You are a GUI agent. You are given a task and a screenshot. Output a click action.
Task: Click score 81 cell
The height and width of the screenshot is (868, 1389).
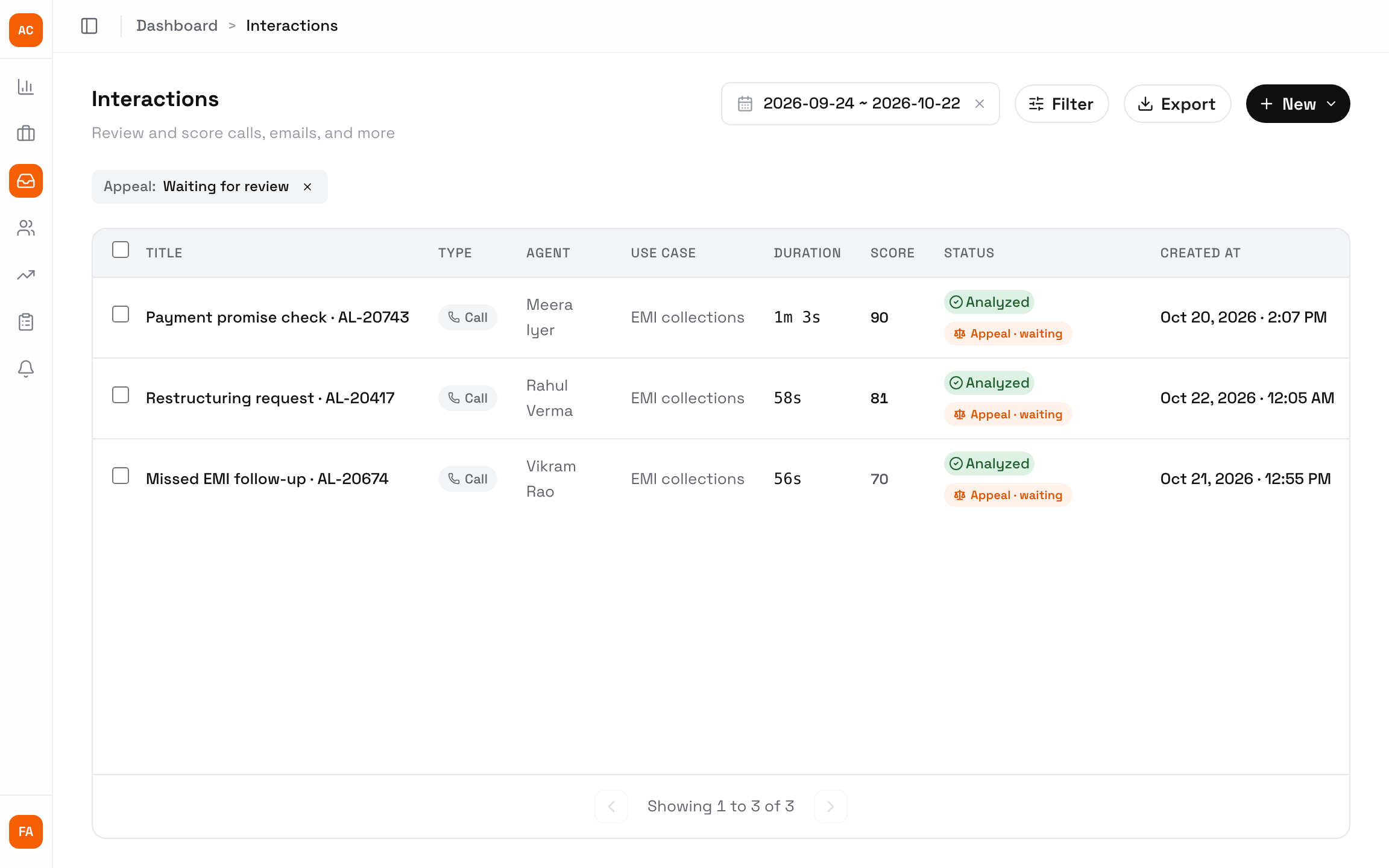[880, 398]
